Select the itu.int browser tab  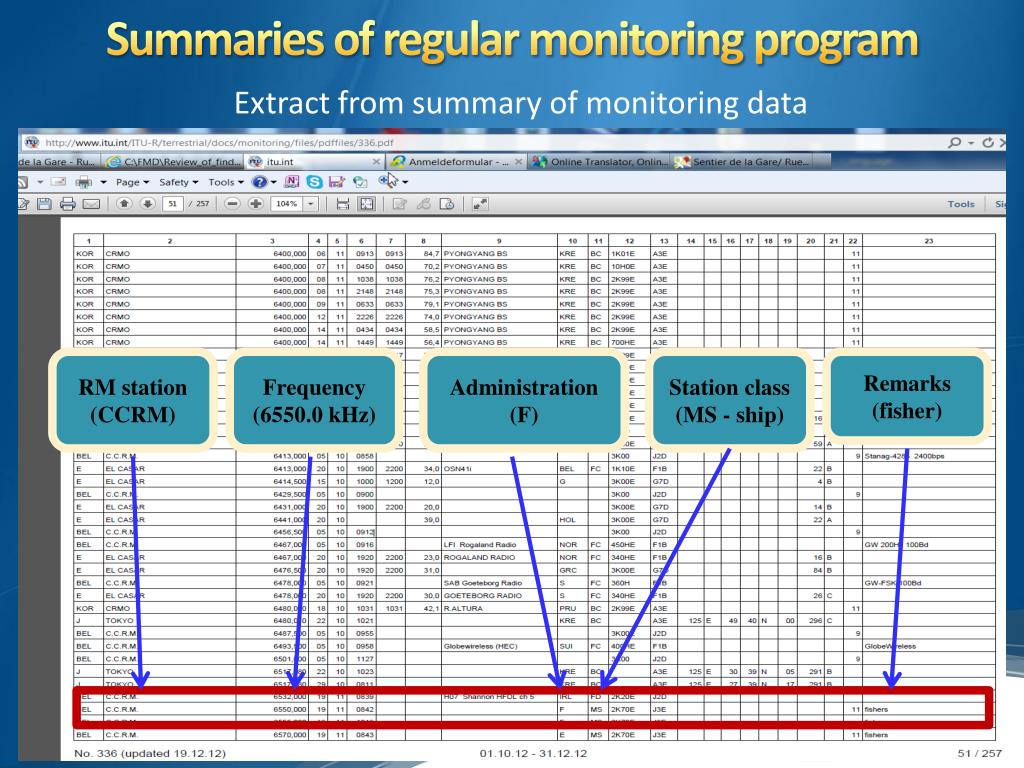(x=315, y=161)
